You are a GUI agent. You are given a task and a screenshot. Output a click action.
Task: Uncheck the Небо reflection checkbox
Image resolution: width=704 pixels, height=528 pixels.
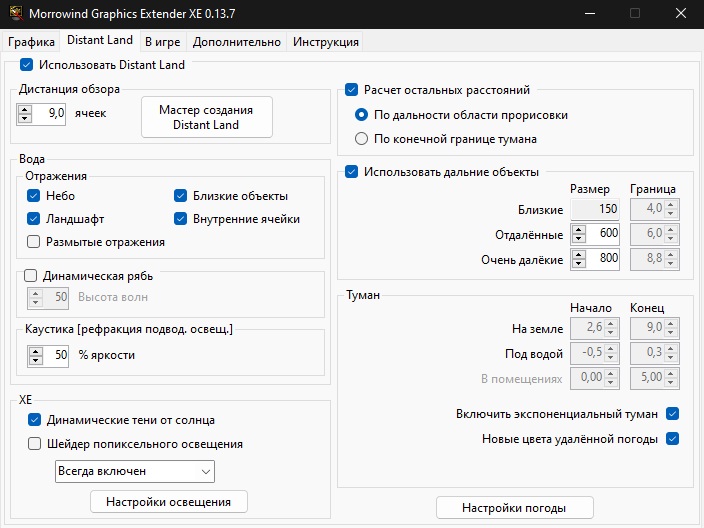coord(34,196)
